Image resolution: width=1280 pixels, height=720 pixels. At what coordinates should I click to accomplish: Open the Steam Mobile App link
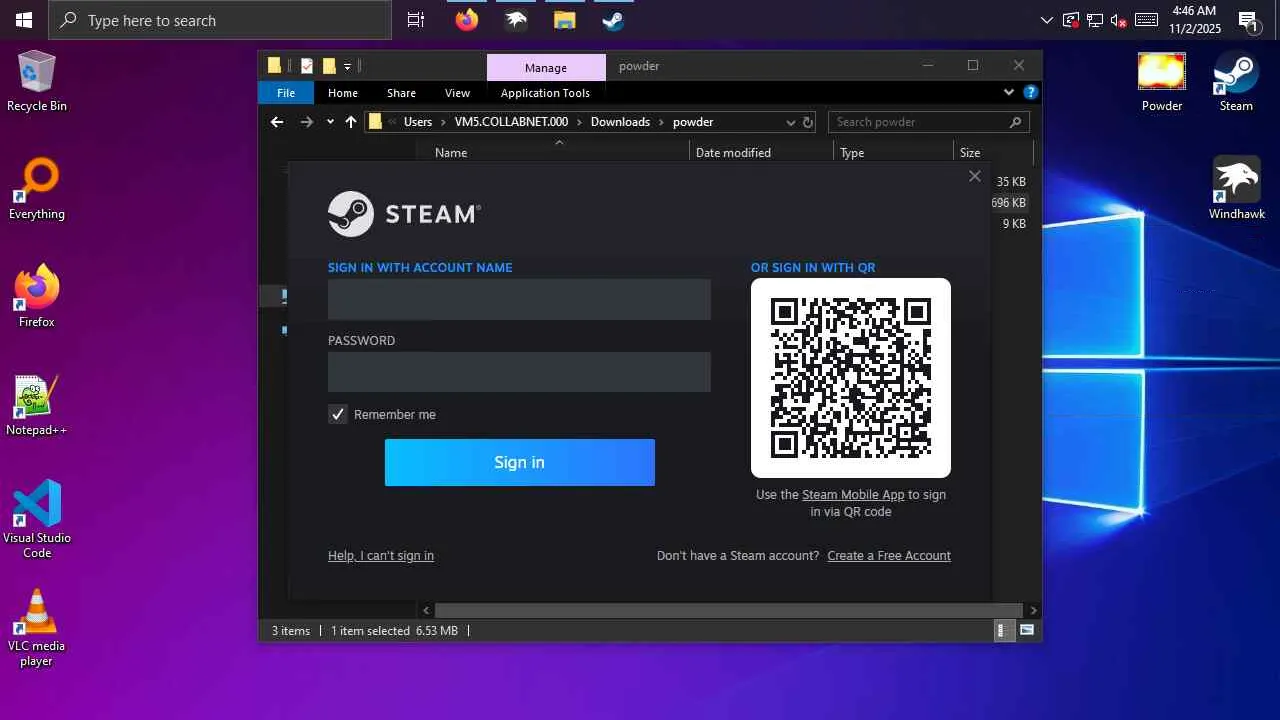coord(853,495)
